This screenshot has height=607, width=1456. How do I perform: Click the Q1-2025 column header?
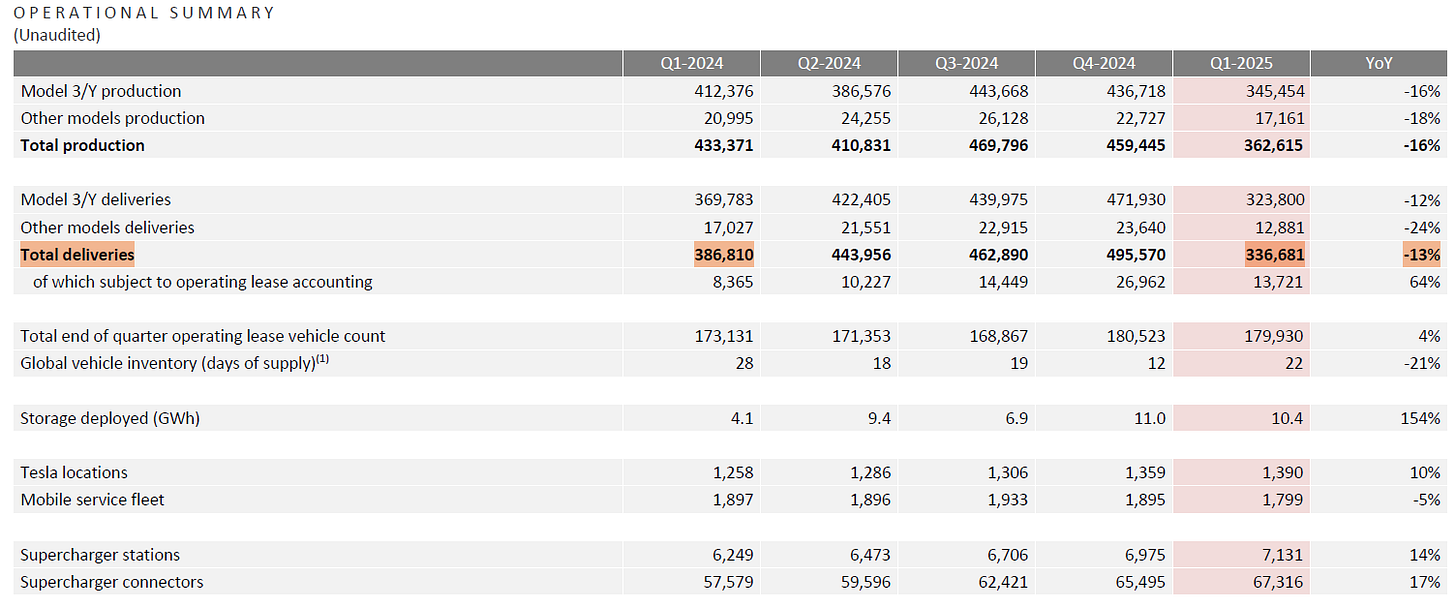(1241, 63)
